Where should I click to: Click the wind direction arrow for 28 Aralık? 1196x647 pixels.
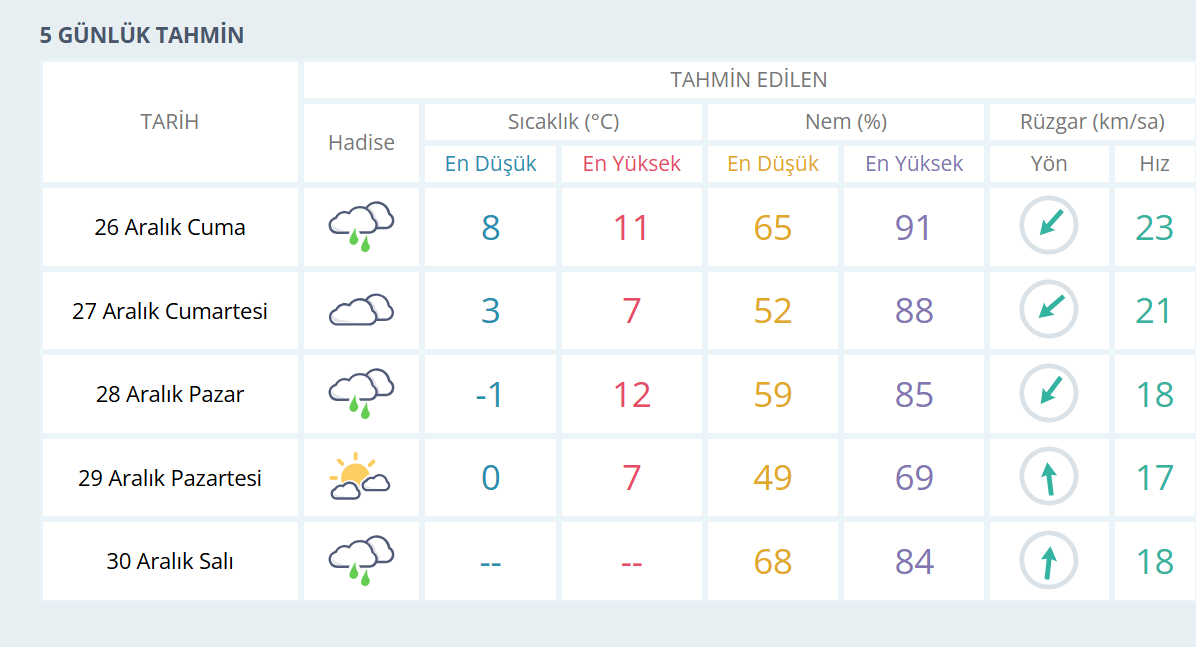(x=1049, y=393)
